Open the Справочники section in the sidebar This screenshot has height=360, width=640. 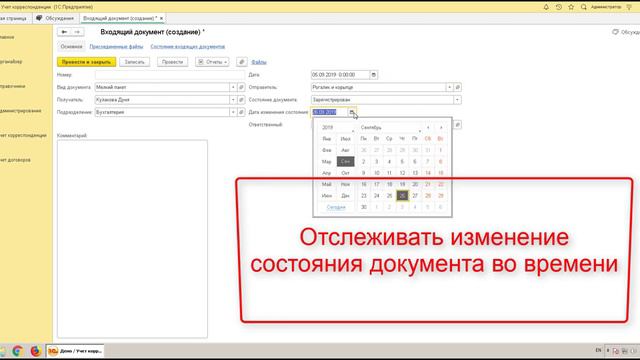(13, 86)
